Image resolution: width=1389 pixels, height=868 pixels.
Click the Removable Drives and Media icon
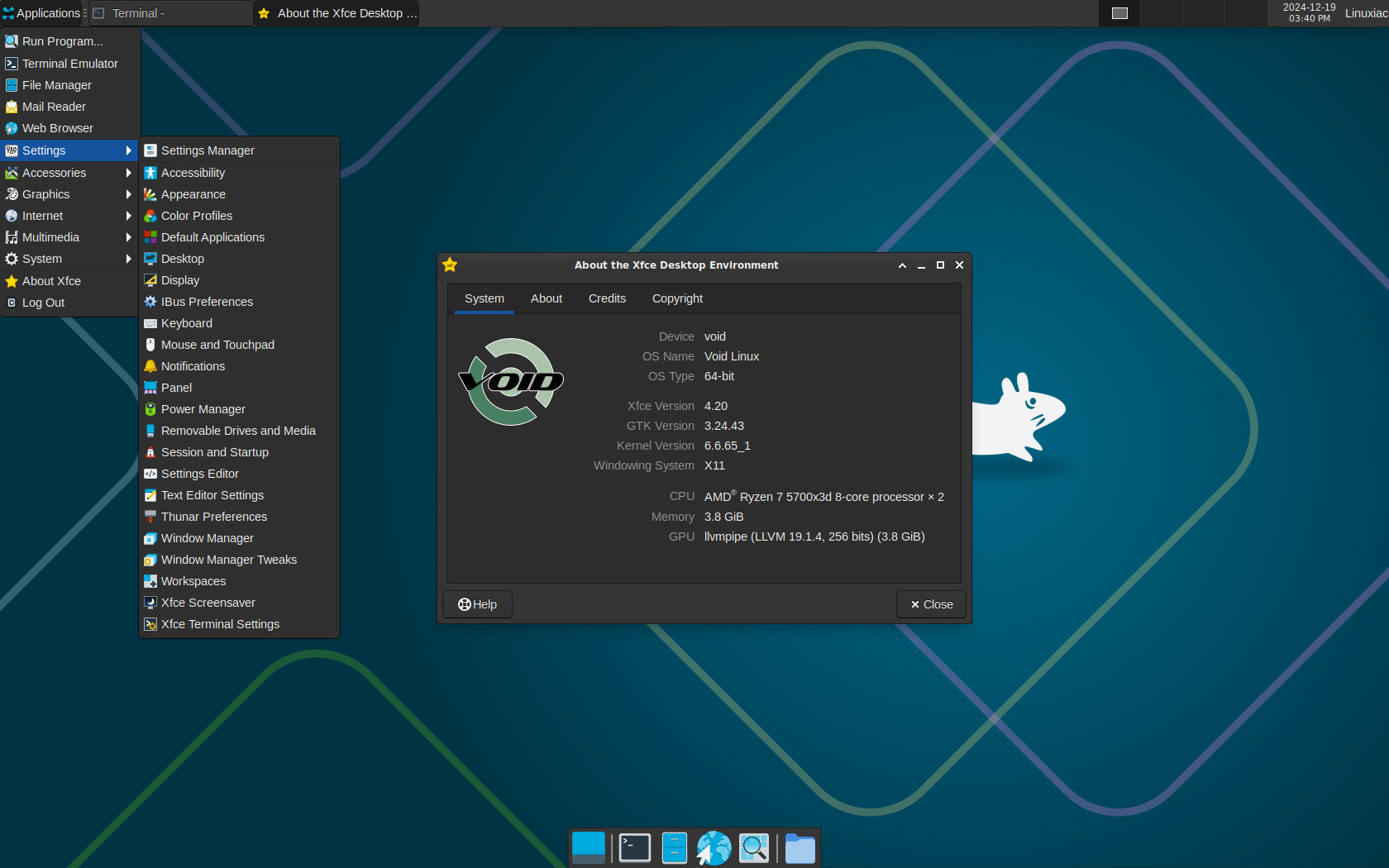150,431
